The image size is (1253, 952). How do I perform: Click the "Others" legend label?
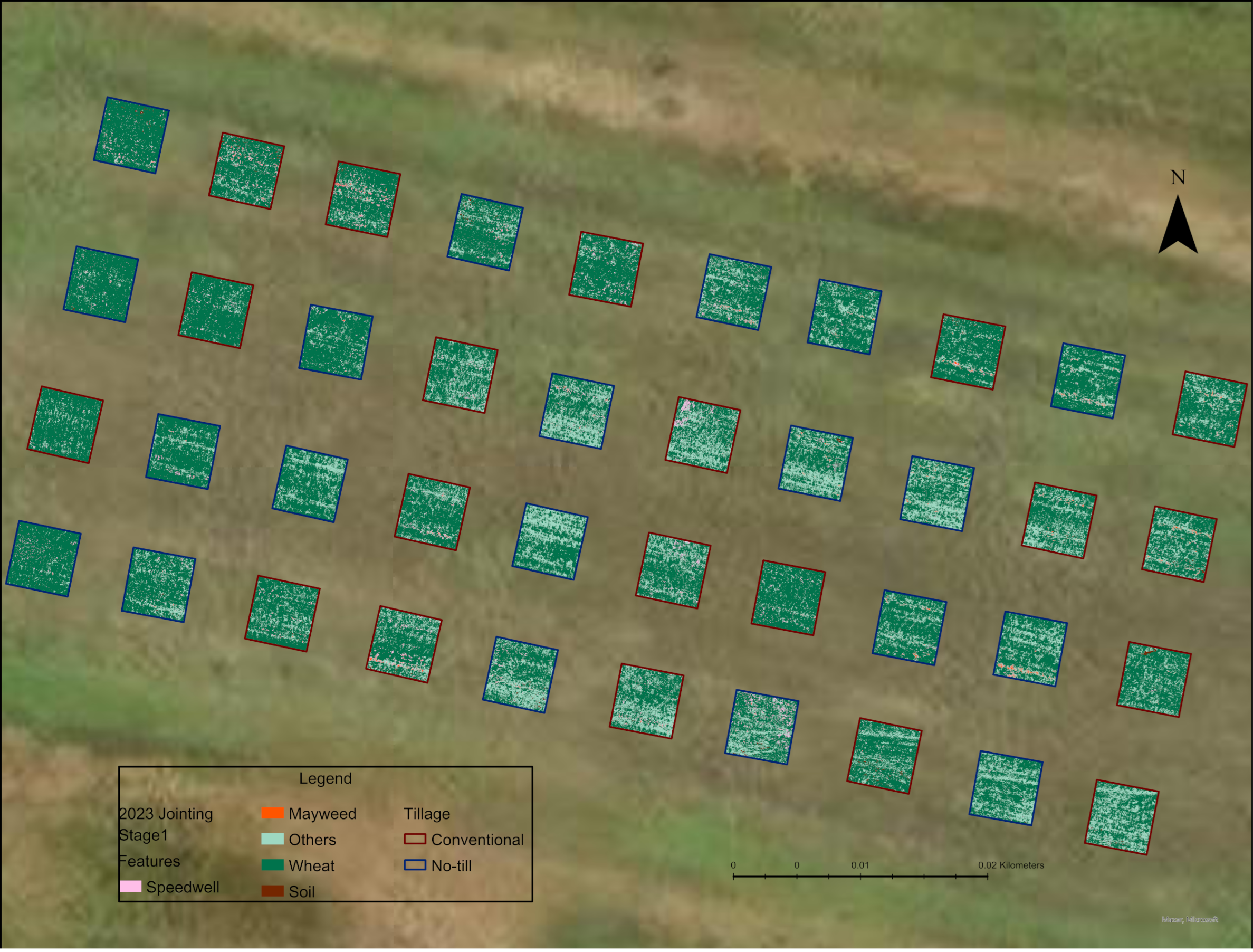tap(312, 840)
